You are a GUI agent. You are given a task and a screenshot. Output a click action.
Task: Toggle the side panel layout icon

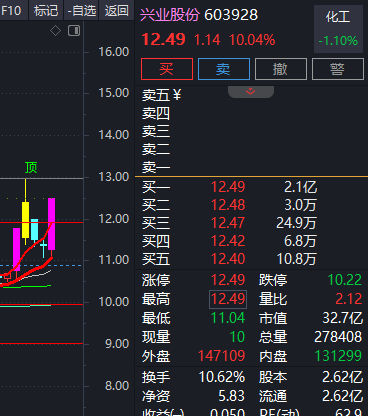(74, 31)
